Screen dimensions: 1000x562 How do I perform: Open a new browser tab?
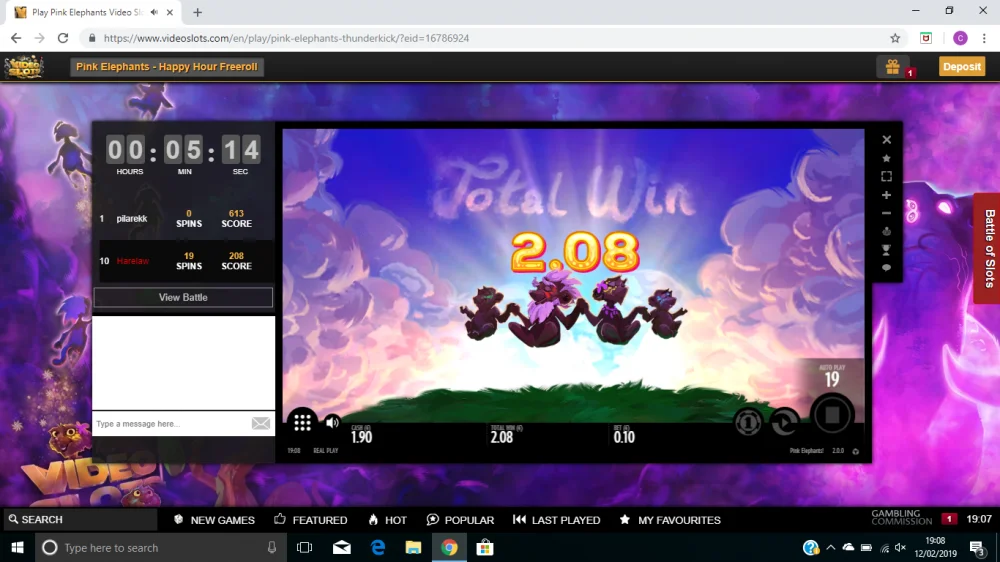pos(198,12)
